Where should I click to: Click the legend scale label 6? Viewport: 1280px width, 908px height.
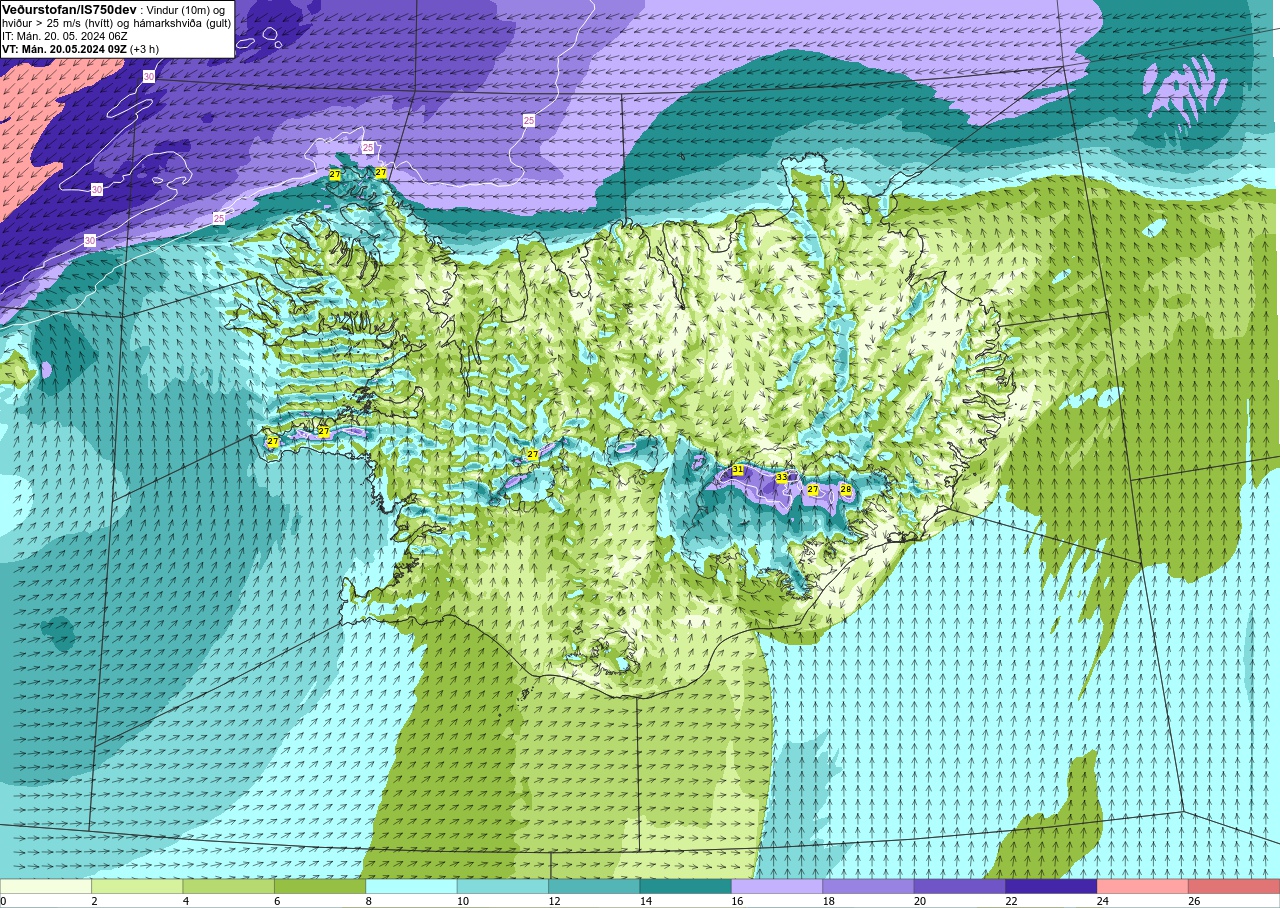tap(277, 901)
